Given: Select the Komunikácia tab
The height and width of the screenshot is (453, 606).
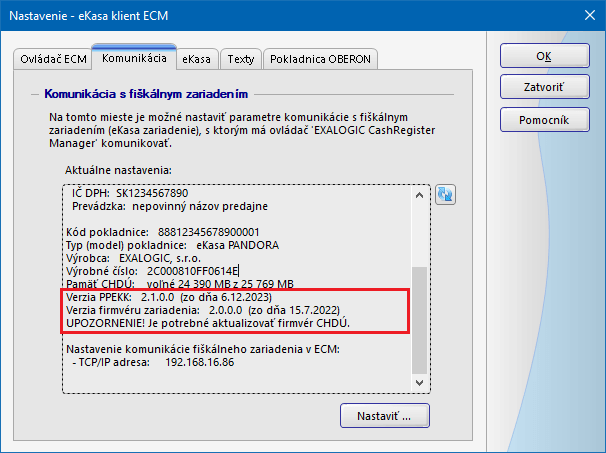Looking at the screenshot, I should 133,58.
